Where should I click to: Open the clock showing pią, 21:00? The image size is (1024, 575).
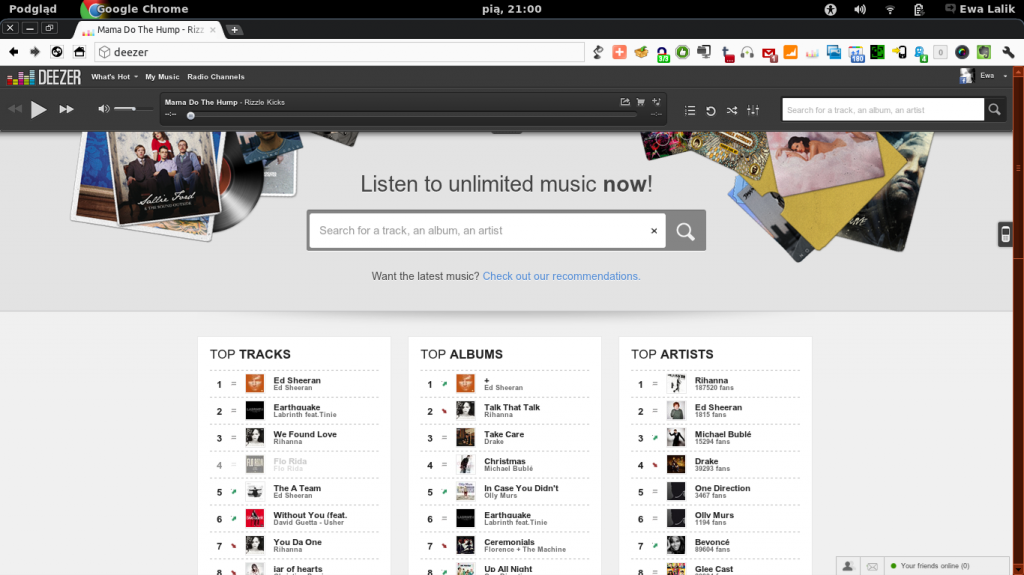511,9
